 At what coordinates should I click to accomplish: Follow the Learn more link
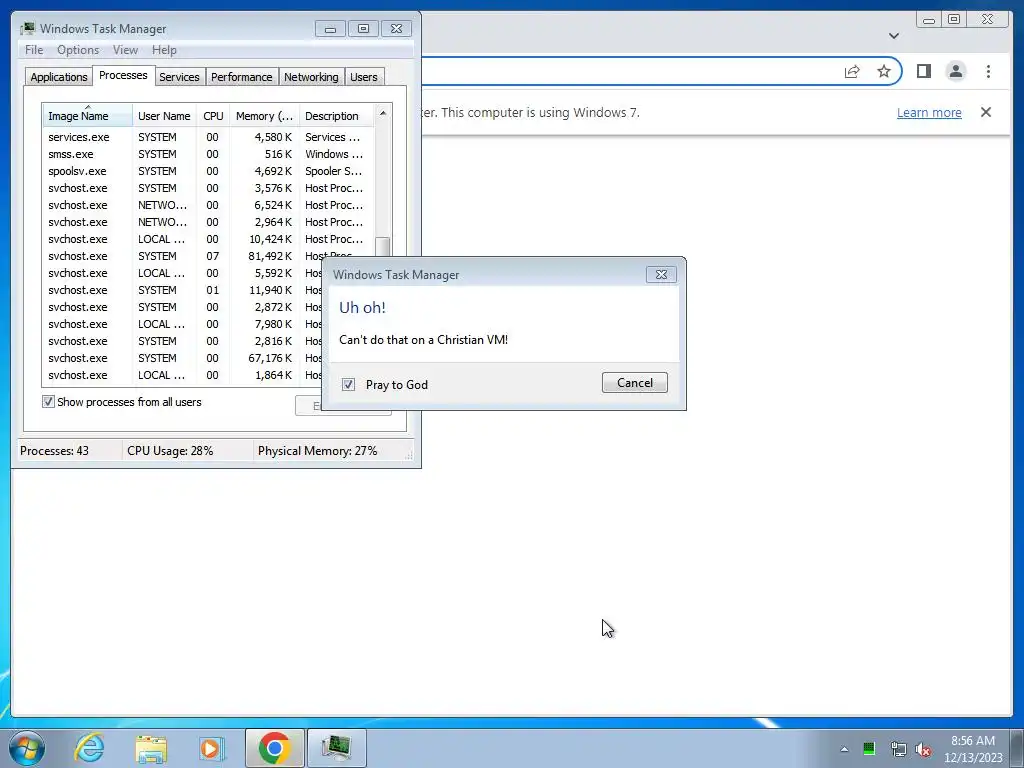929,112
